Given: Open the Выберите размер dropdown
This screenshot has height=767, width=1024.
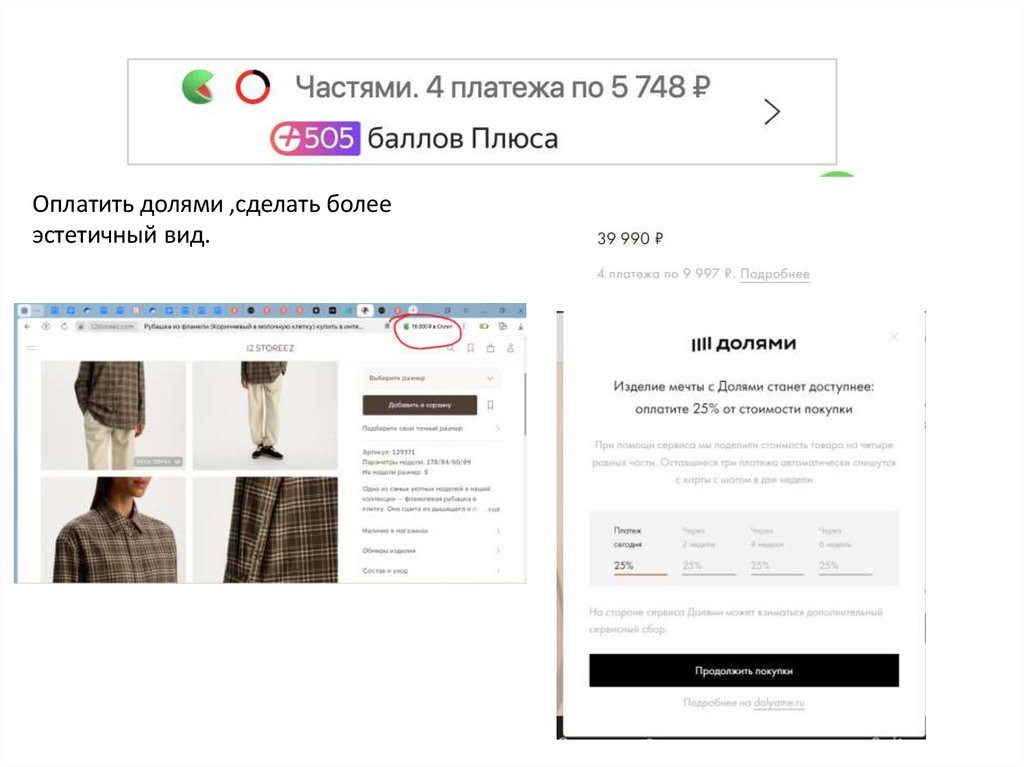Looking at the screenshot, I should pyautogui.click(x=431, y=378).
